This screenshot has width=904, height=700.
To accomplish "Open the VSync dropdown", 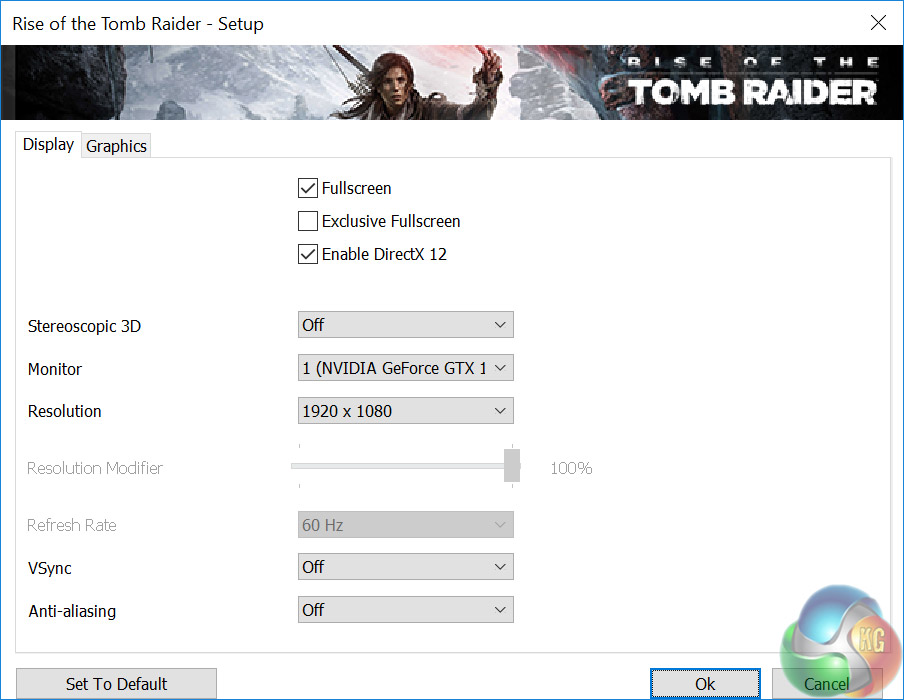I will pyautogui.click(x=405, y=567).
